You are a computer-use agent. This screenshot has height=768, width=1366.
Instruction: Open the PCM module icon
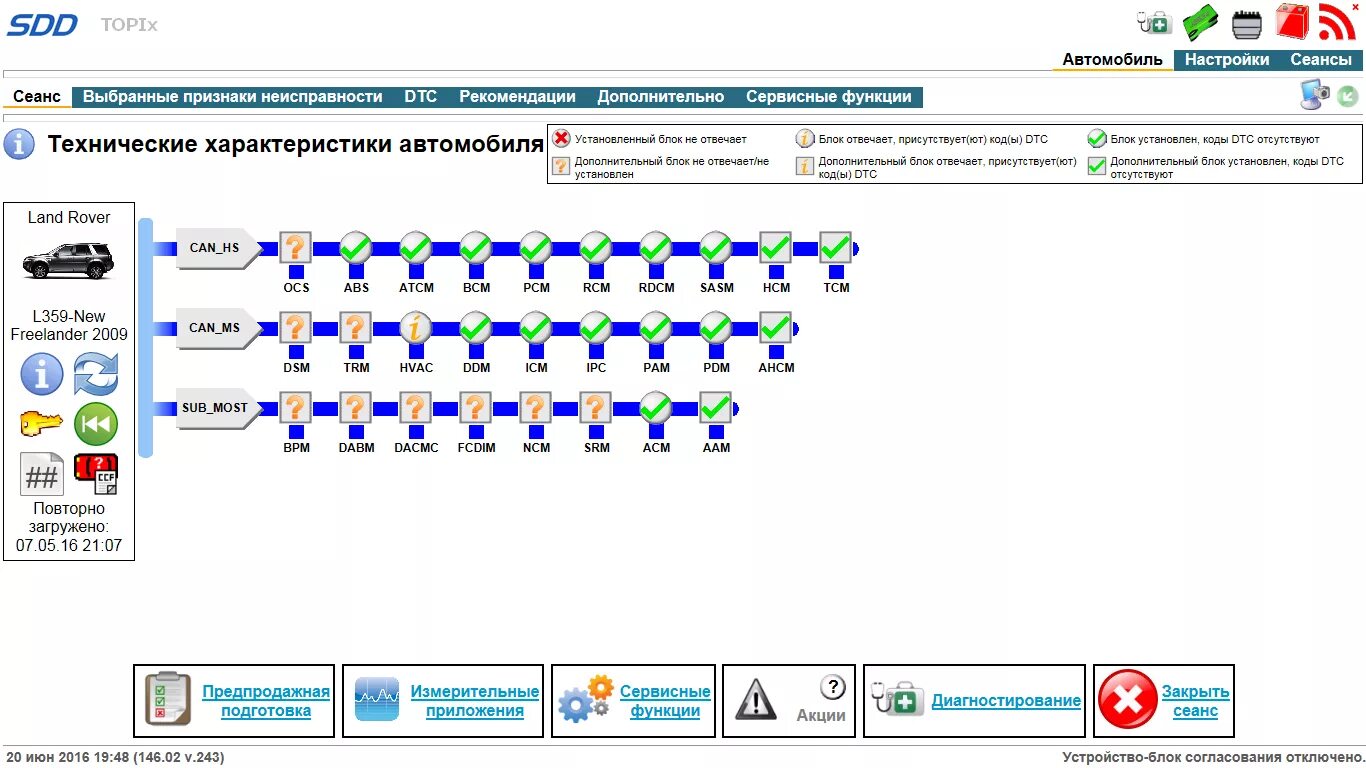click(536, 247)
